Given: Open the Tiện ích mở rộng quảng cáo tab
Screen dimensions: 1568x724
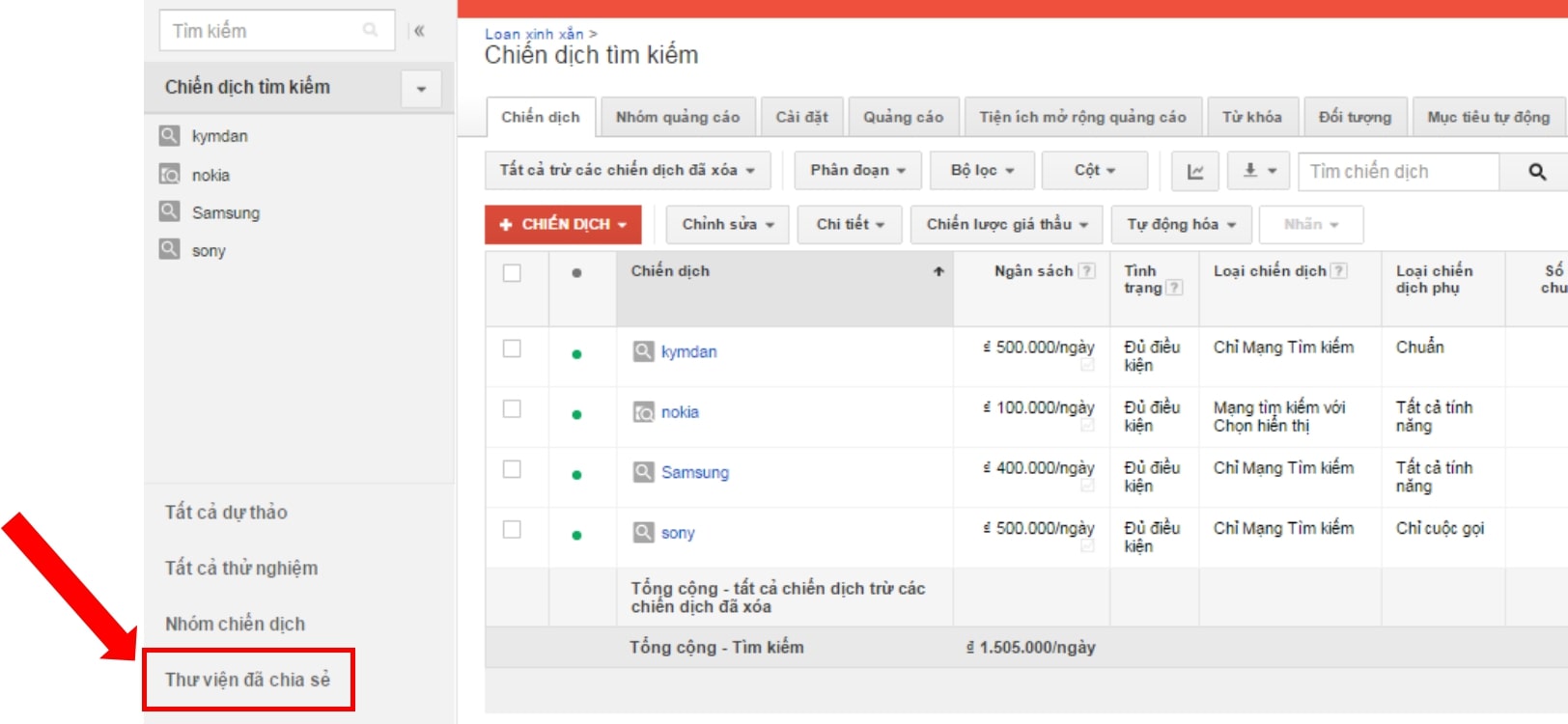Looking at the screenshot, I should tap(1083, 117).
